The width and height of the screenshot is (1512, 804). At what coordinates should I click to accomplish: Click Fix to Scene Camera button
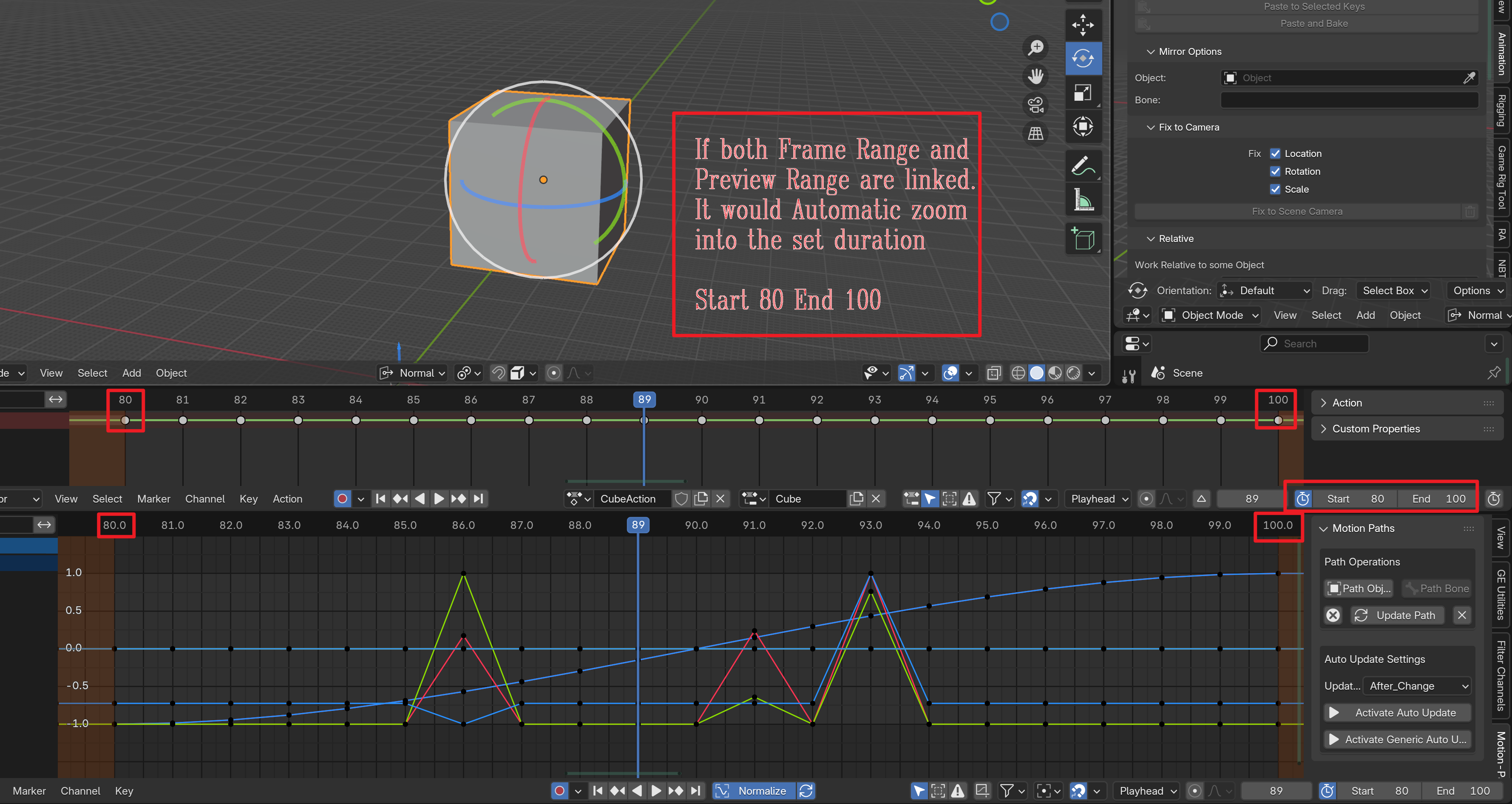pos(1297,211)
